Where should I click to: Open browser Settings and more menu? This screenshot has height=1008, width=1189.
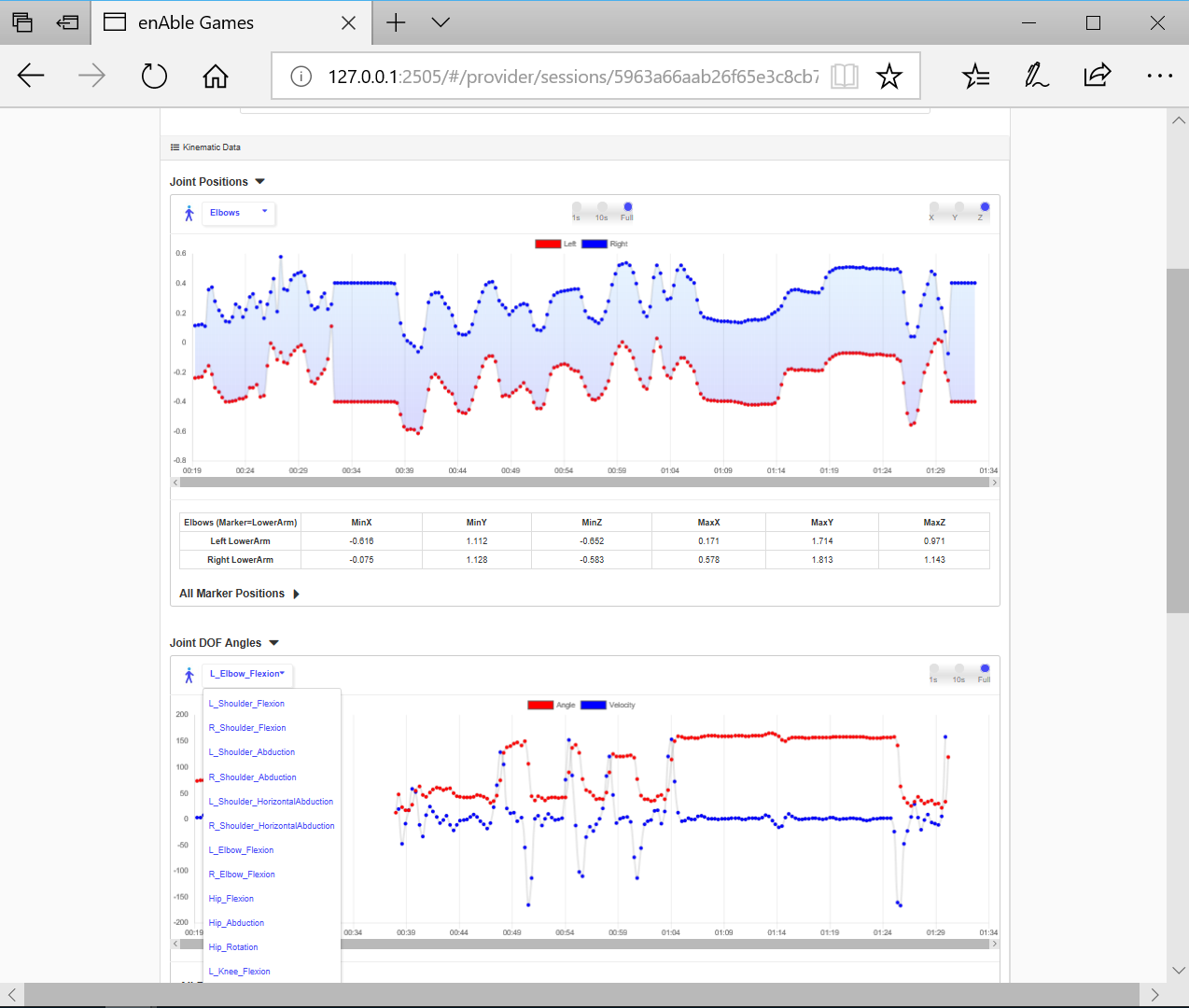(x=1159, y=76)
